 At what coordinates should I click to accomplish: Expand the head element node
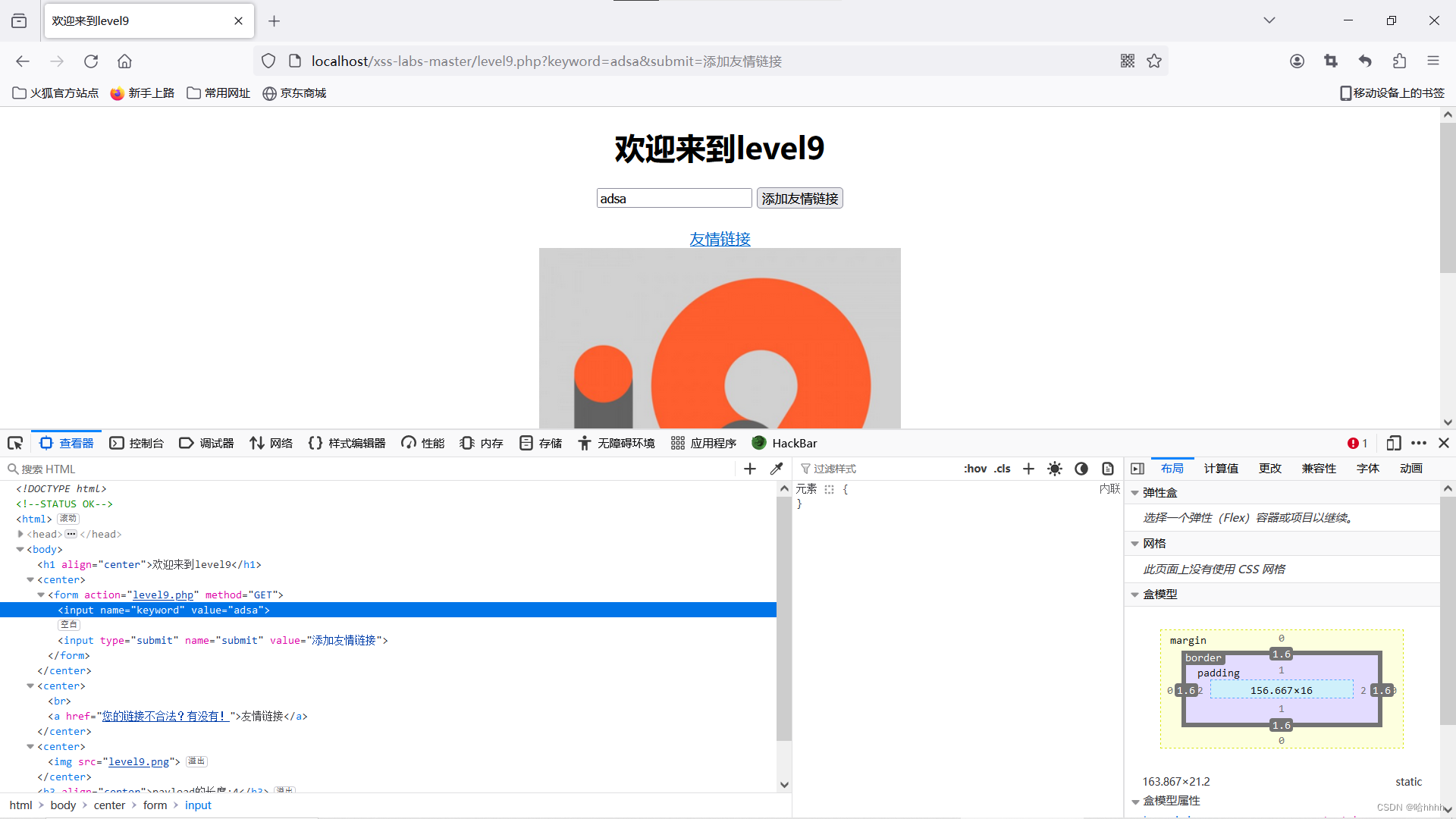pyautogui.click(x=20, y=534)
